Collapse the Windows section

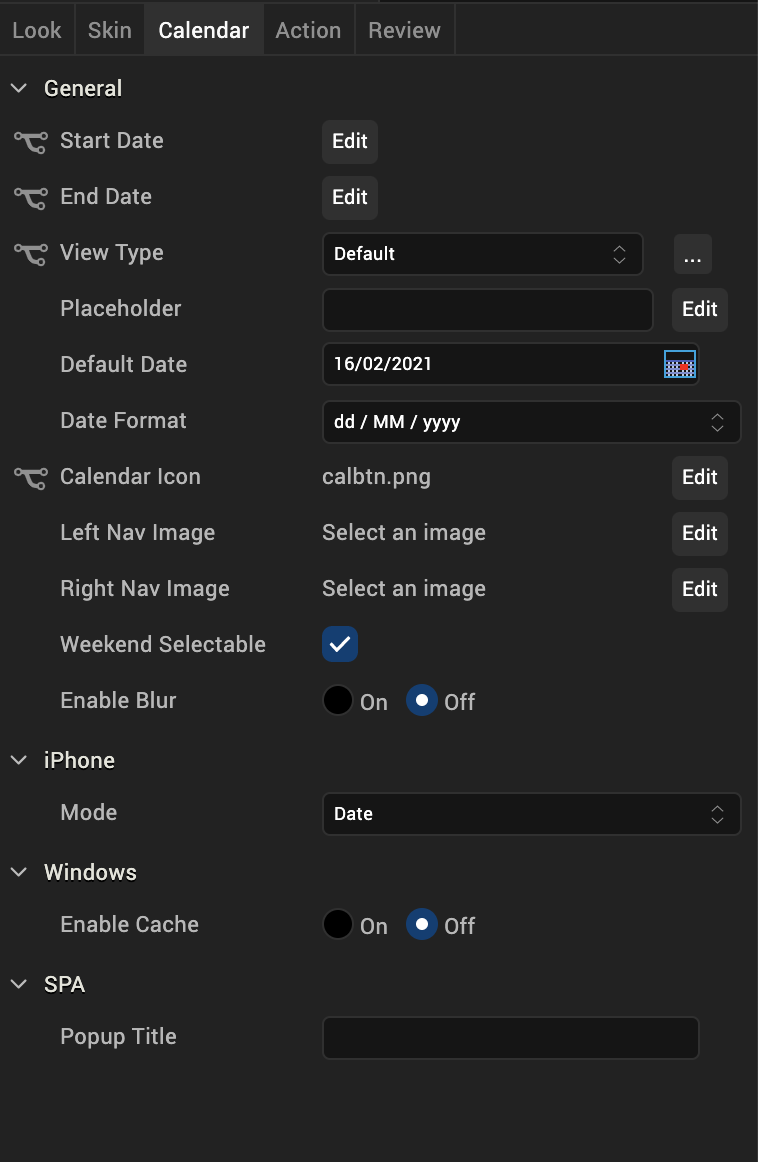19,872
